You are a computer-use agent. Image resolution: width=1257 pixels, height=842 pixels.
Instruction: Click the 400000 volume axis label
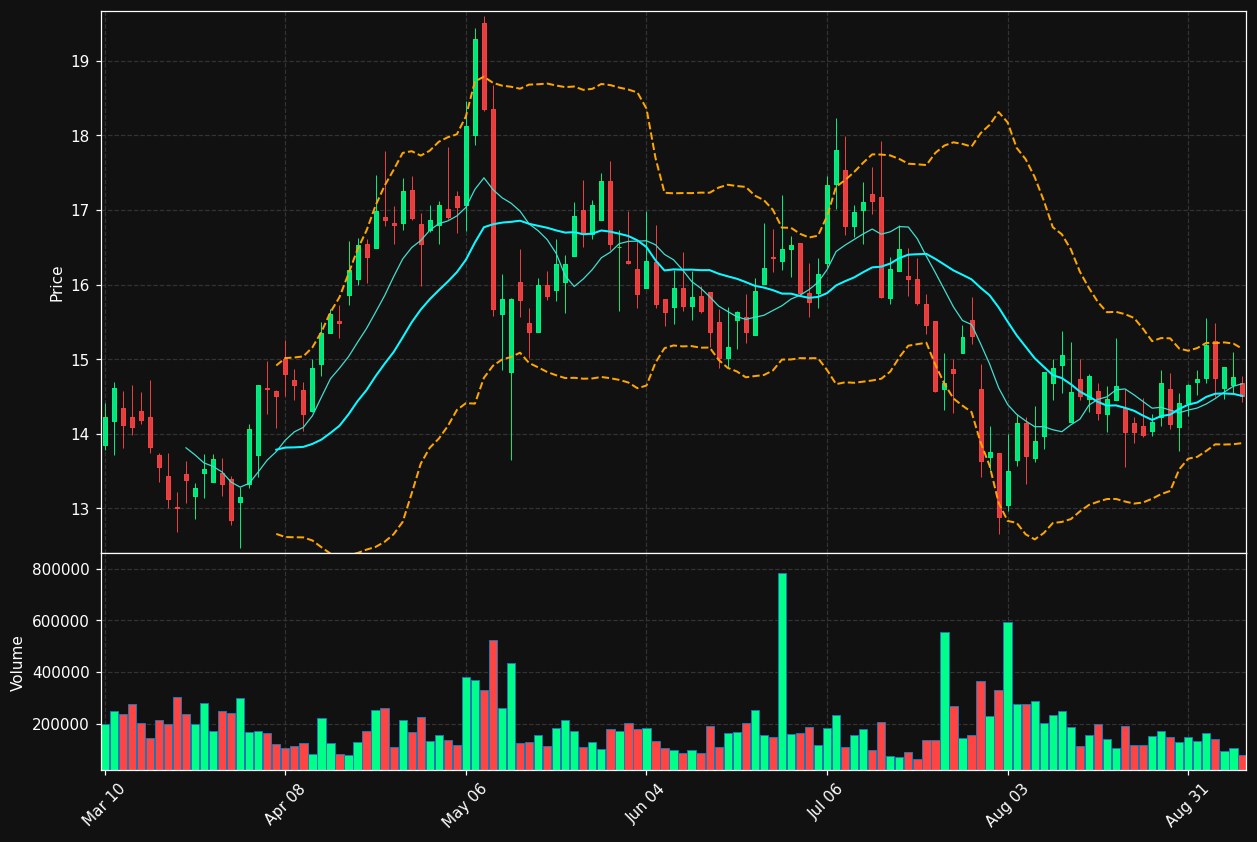point(62,673)
